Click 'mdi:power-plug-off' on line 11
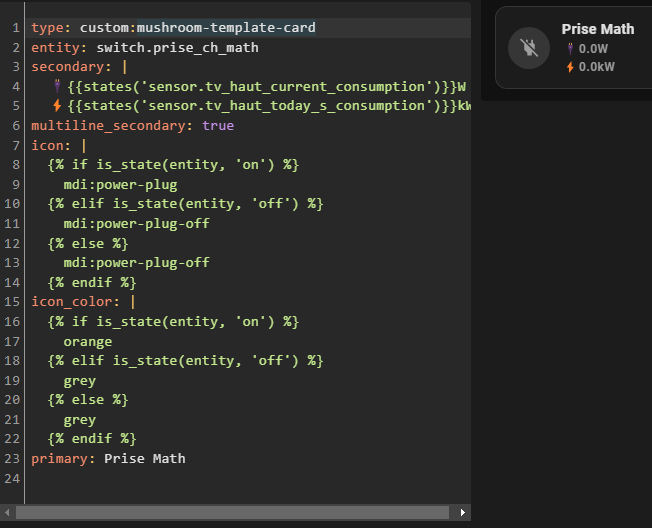652x528 pixels. pyautogui.click(x=136, y=224)
